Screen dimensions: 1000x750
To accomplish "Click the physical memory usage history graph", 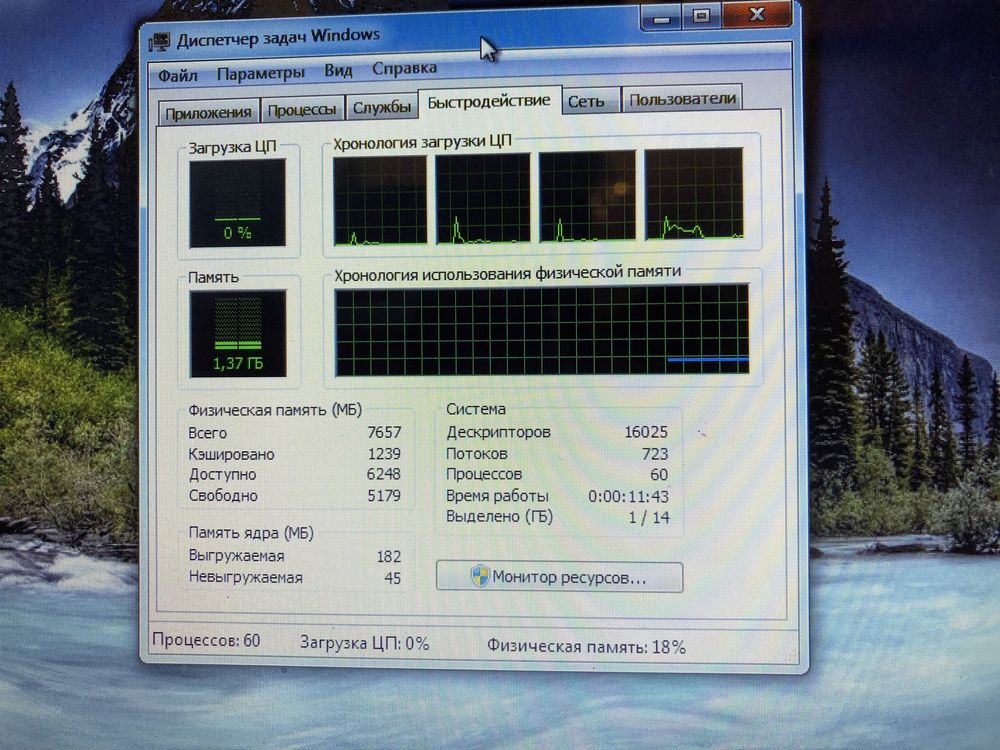I will click(x=541, y=330).
